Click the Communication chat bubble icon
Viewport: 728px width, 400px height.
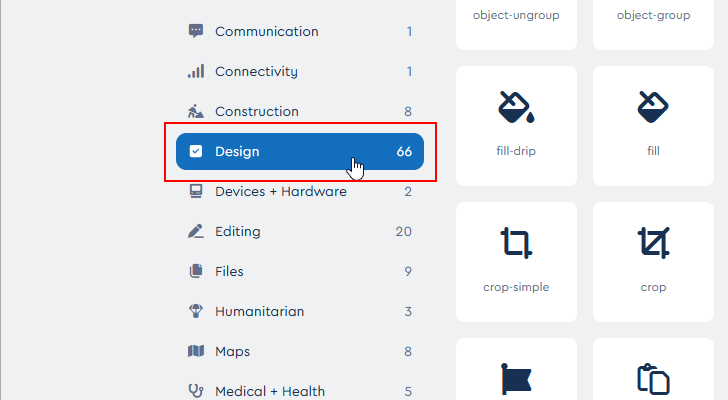click(196, 31)
